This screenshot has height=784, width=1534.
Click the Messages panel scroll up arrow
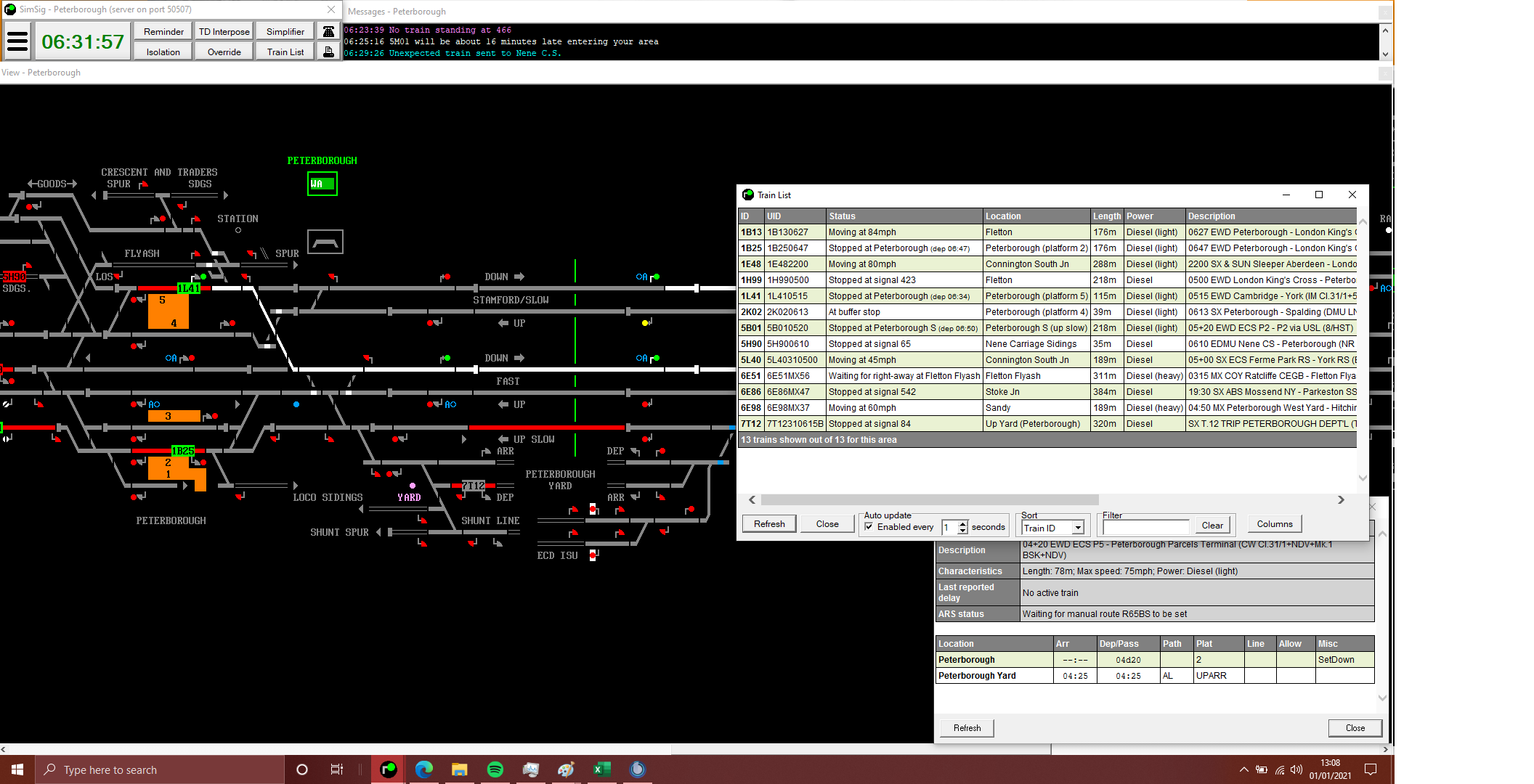coord(1385,30)
